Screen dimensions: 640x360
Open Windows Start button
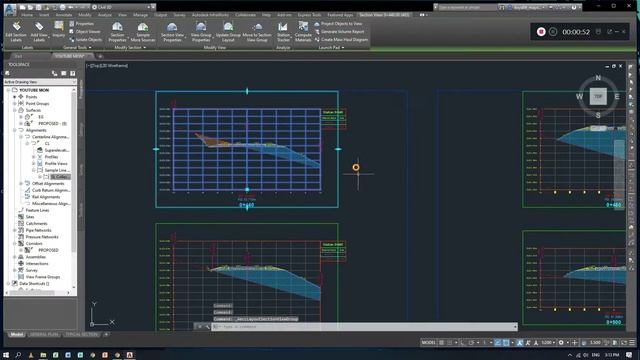click(x=6, y=355)
